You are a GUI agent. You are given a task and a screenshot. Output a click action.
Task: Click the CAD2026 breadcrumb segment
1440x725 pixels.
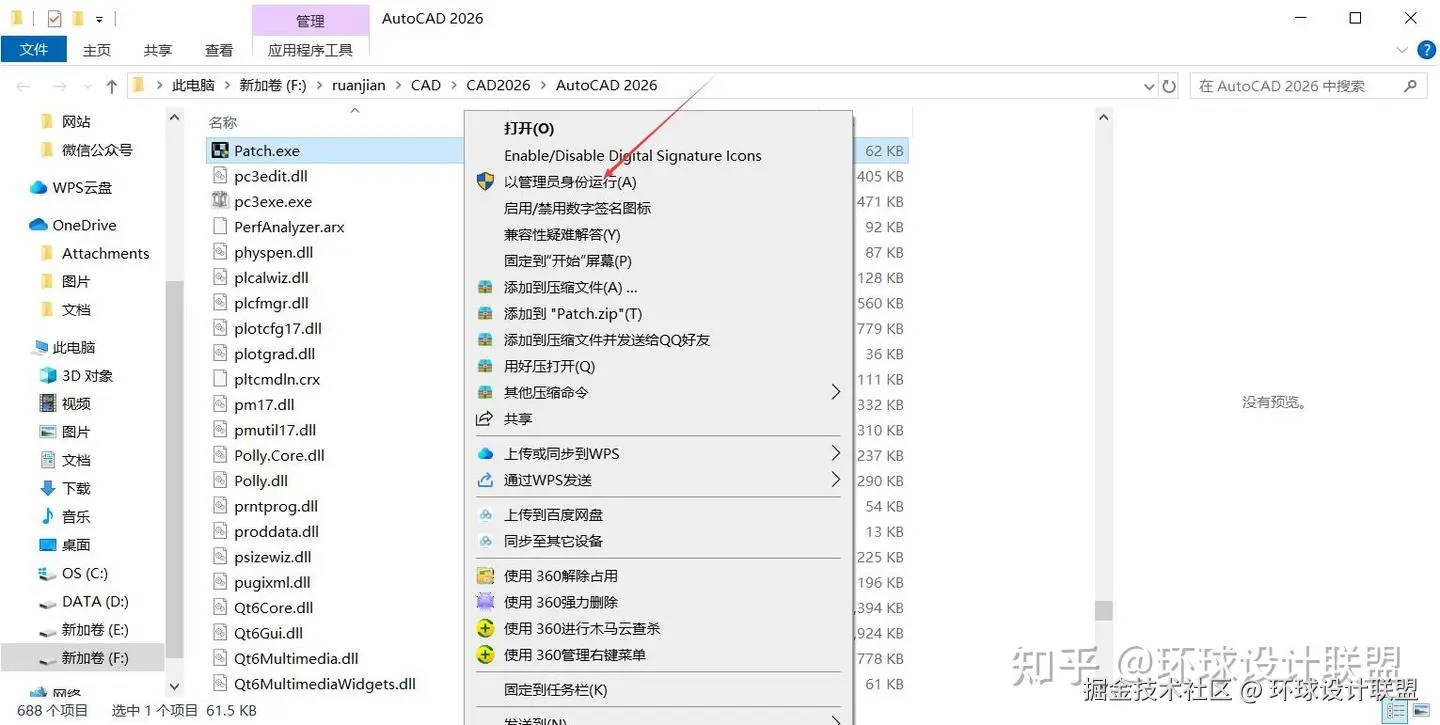498,86
